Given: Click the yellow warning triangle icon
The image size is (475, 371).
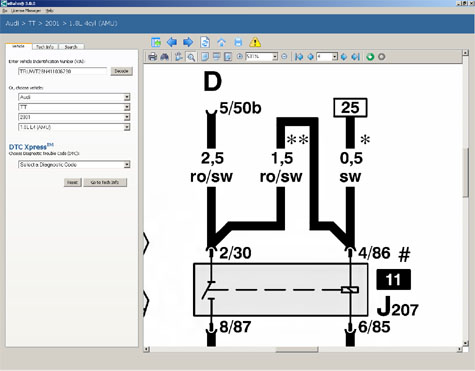Looking at the screenshot, I should [x=255, y=42].
